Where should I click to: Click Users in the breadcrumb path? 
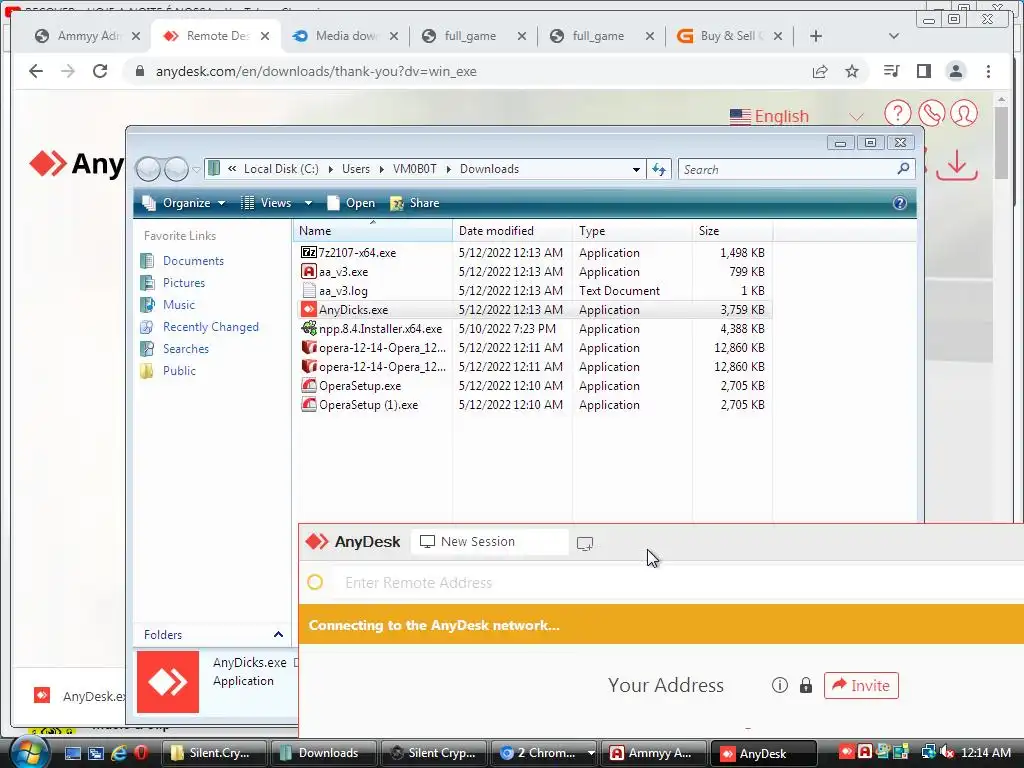(x=356, y=168)
